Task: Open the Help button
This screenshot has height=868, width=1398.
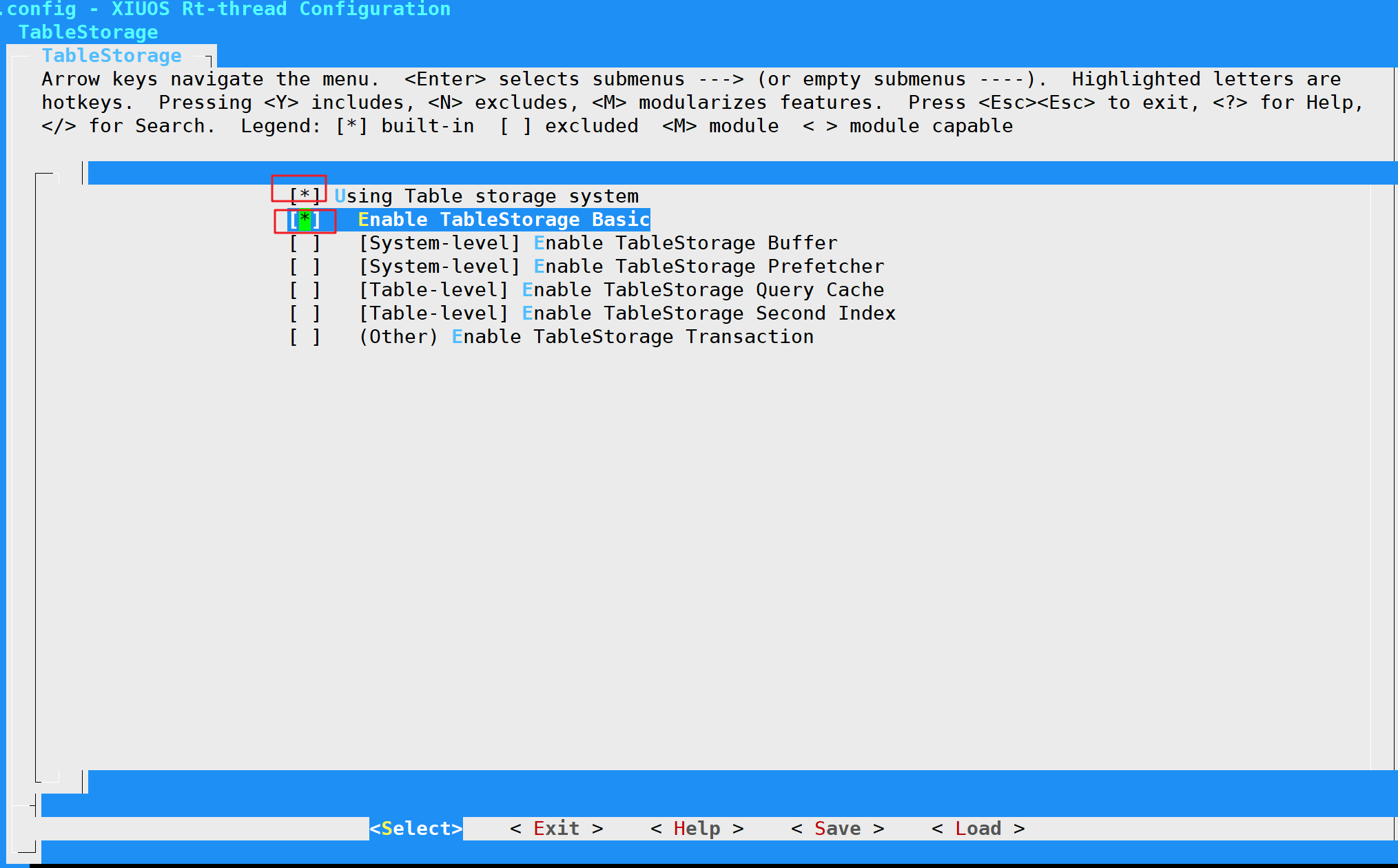Action: 697,829
